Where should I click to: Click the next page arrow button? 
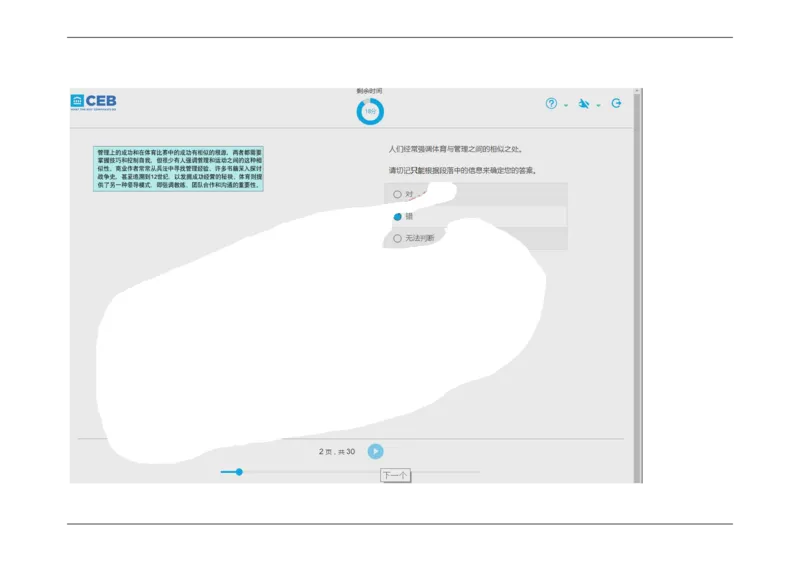(376, 451)
